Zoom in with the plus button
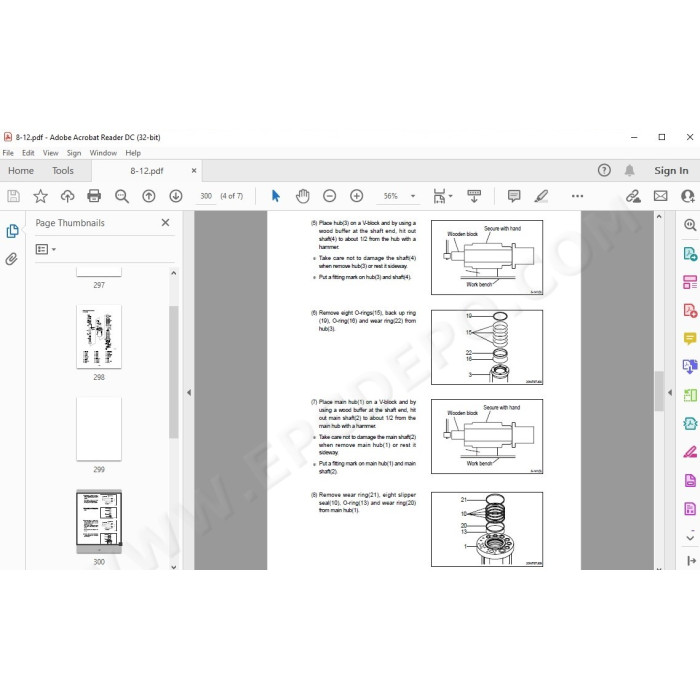The height and width of the screenshot is (700, 700). click(356, 196)
